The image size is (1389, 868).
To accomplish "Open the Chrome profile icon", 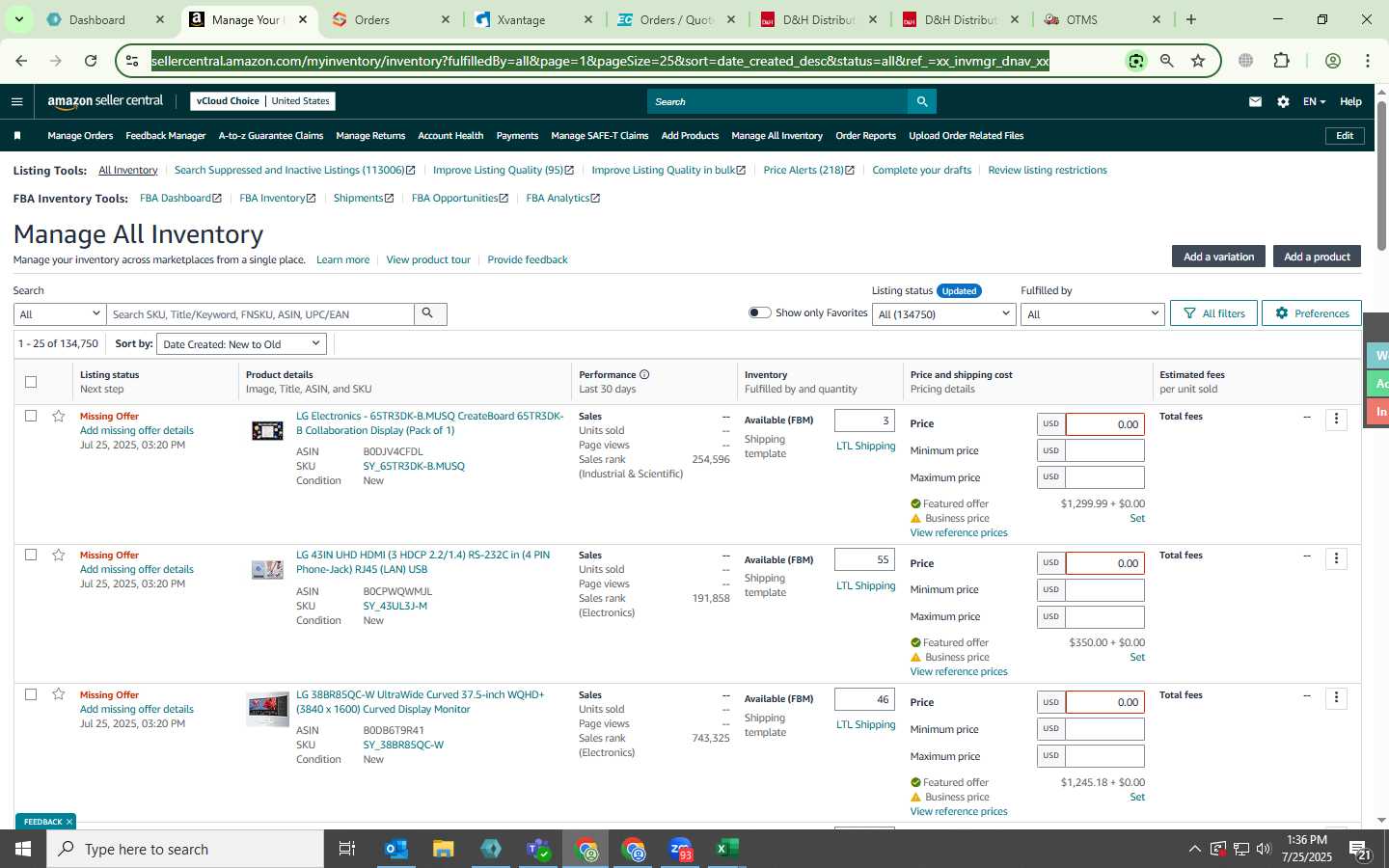I will pos(1333,61).
